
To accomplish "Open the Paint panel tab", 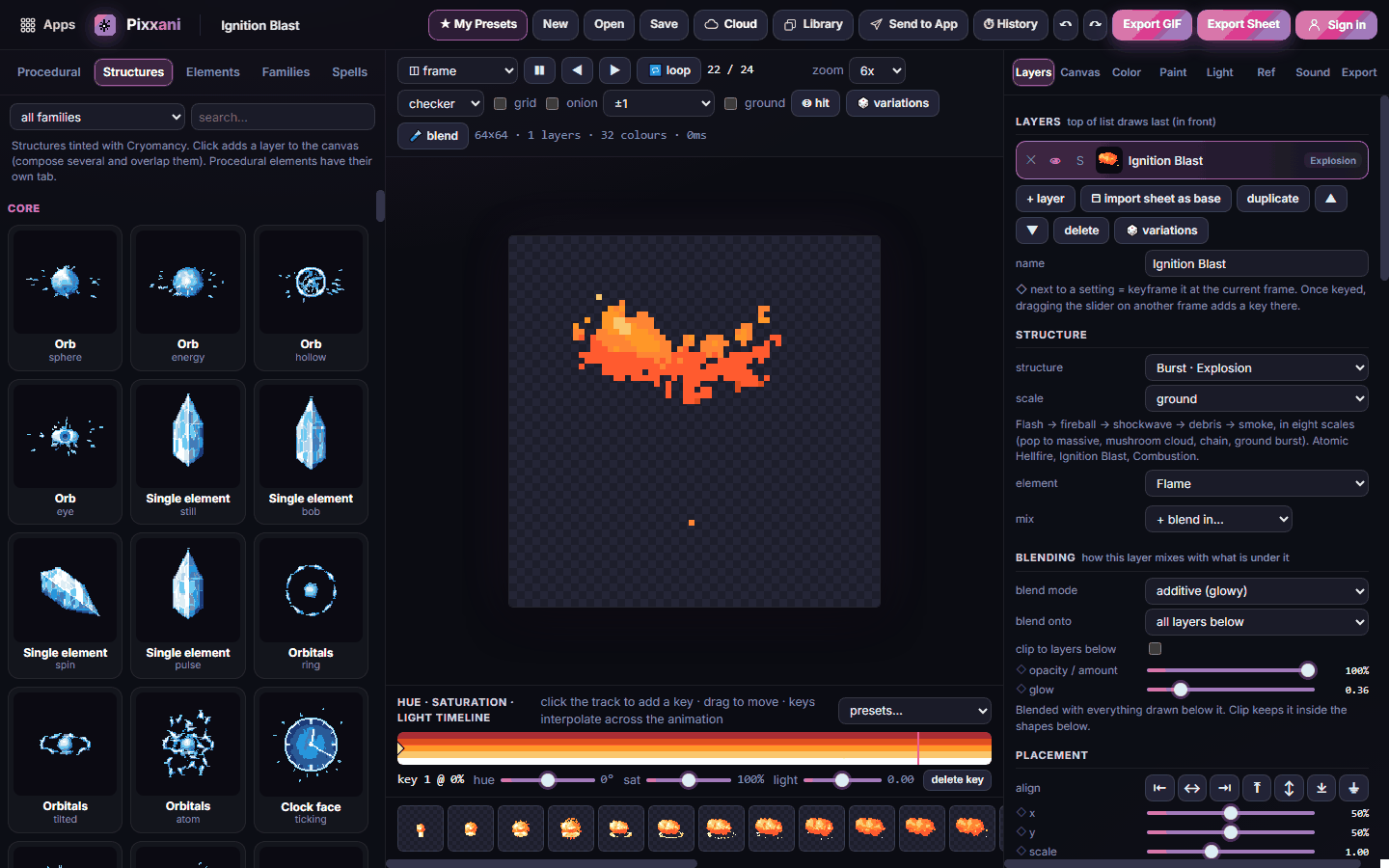I will click(1173, 72).
